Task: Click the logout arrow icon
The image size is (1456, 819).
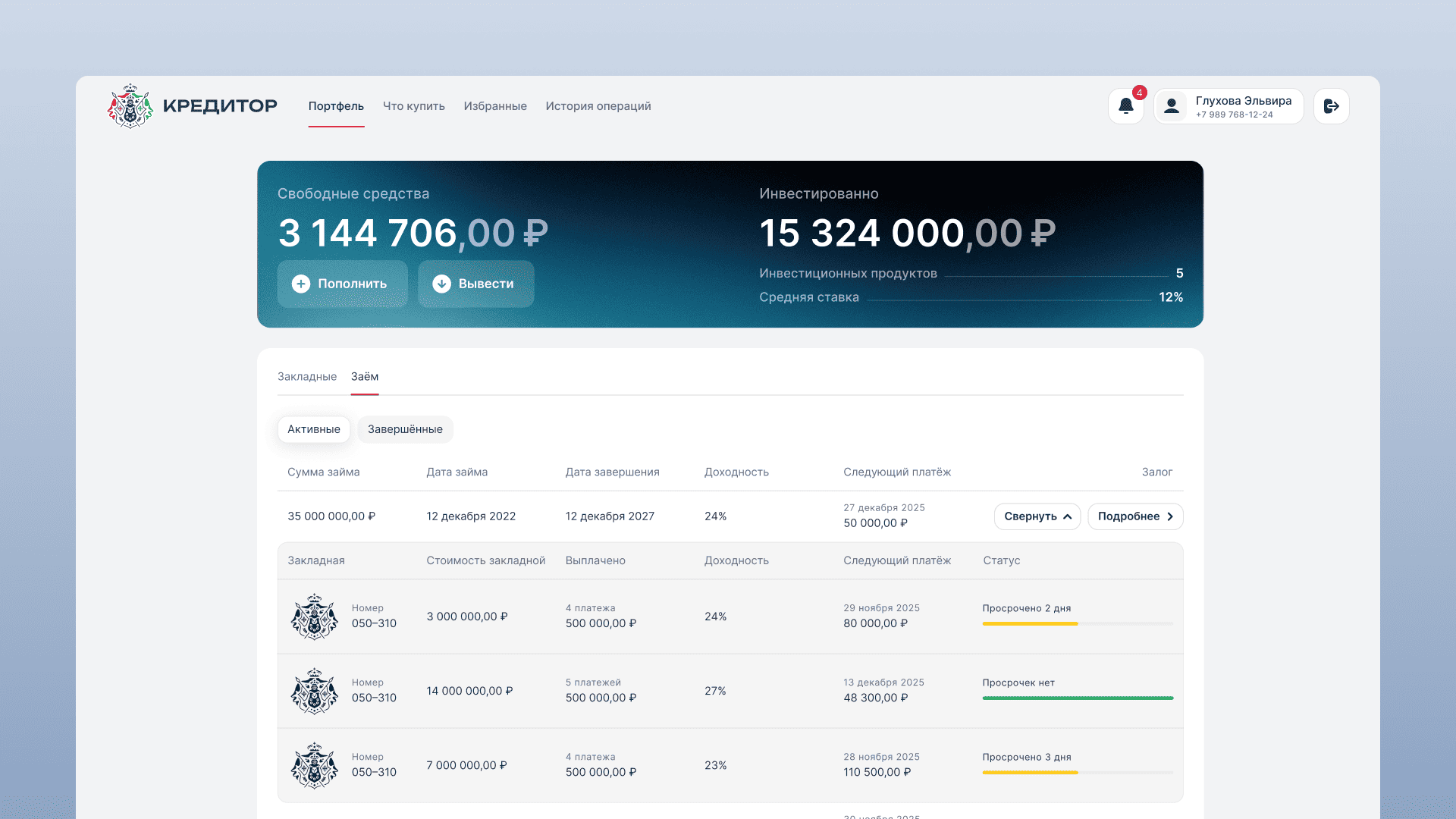Action: (x=1331, y=106)
